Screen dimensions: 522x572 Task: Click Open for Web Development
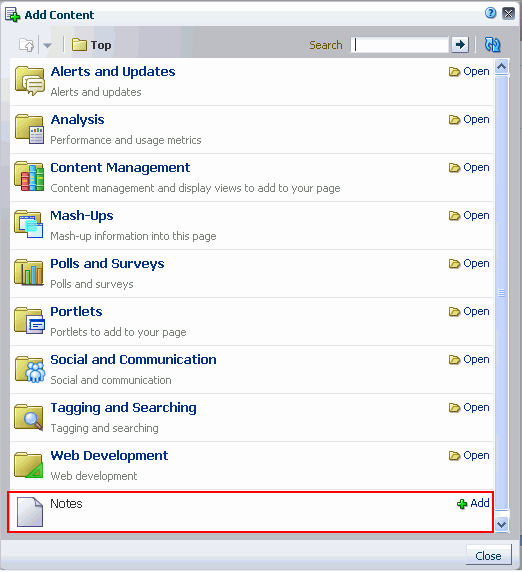[469, 456]
